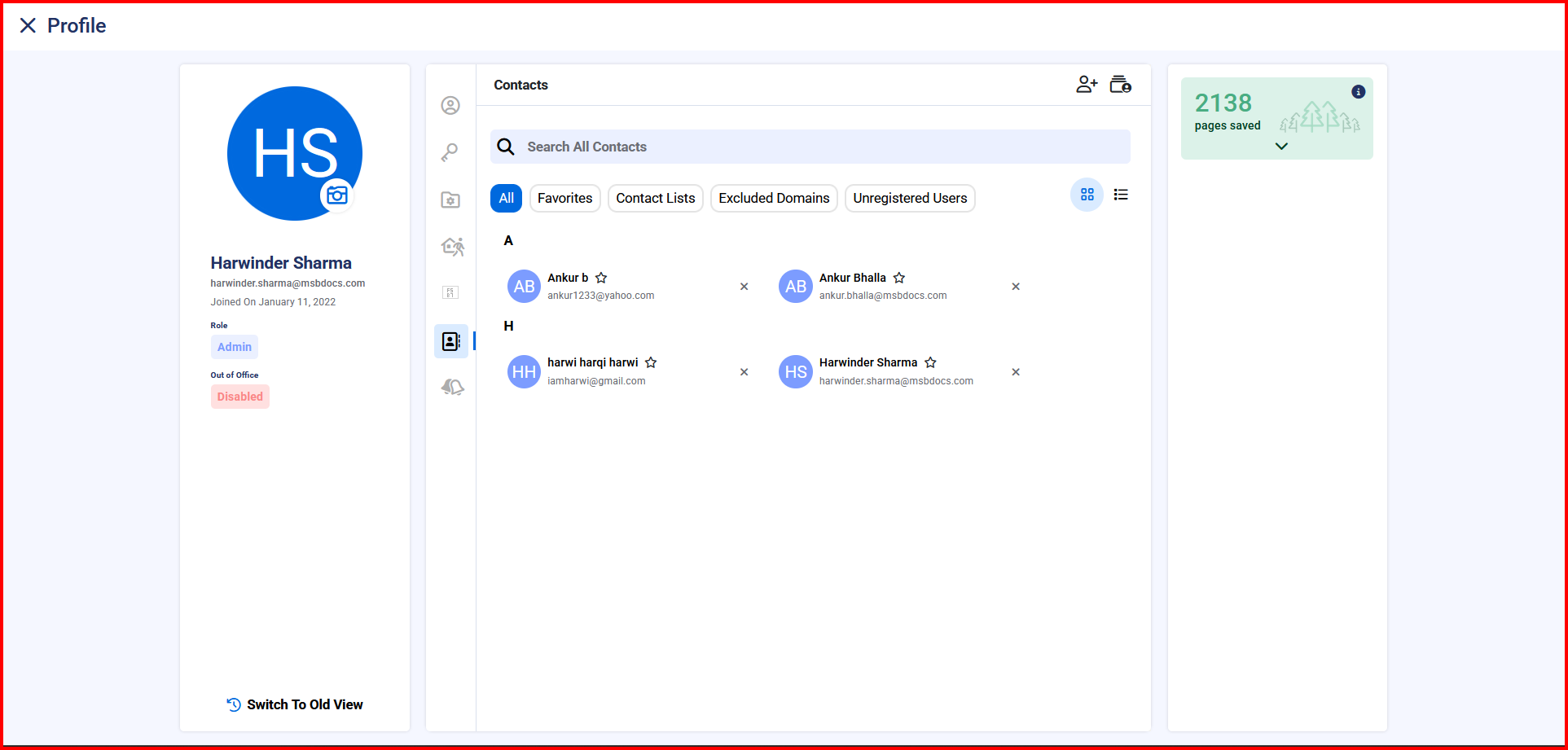This screenshot has height=750, width=1568.
Task: Star Harwinder Sharma contact as favorite
Action: click(930, 362)
